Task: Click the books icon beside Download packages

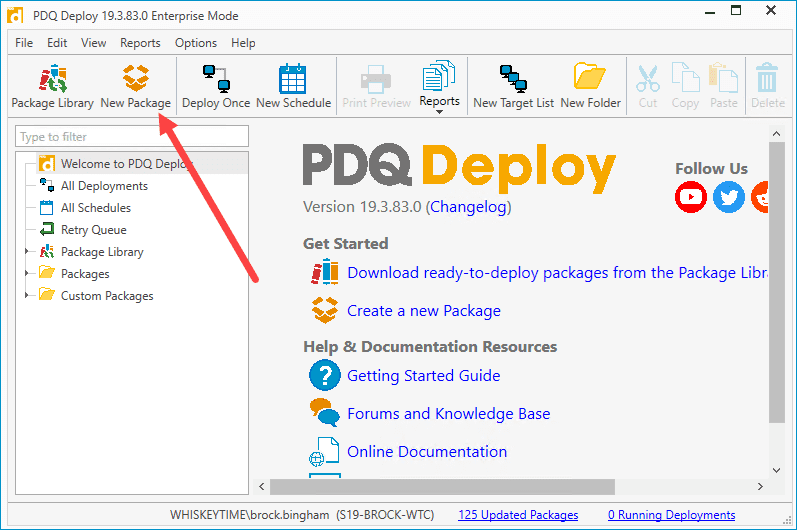Action: point(325,272)
